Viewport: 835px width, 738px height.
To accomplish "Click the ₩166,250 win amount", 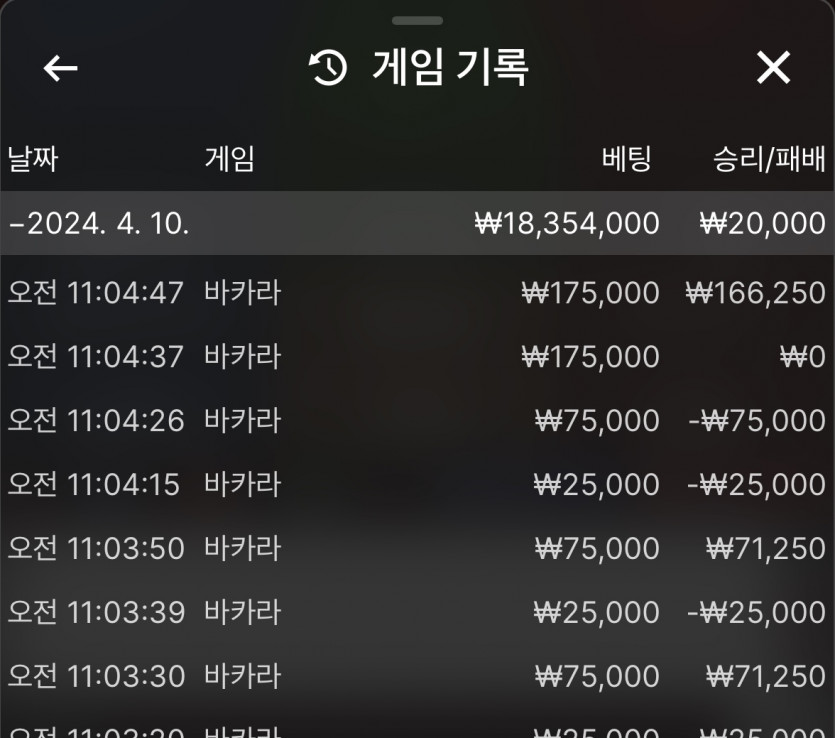I will (756, 293).
